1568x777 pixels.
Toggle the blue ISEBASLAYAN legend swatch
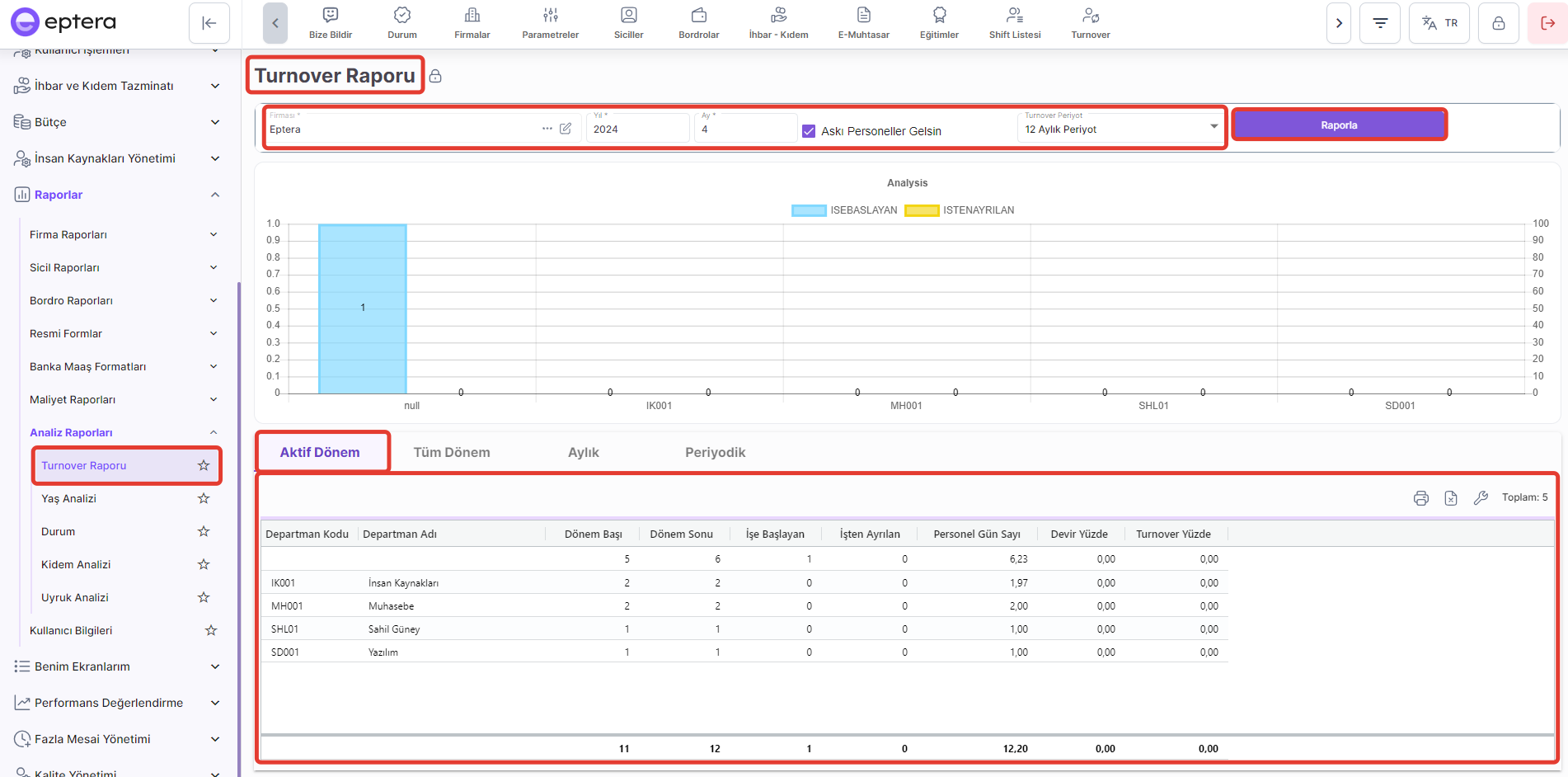[808, 210]
